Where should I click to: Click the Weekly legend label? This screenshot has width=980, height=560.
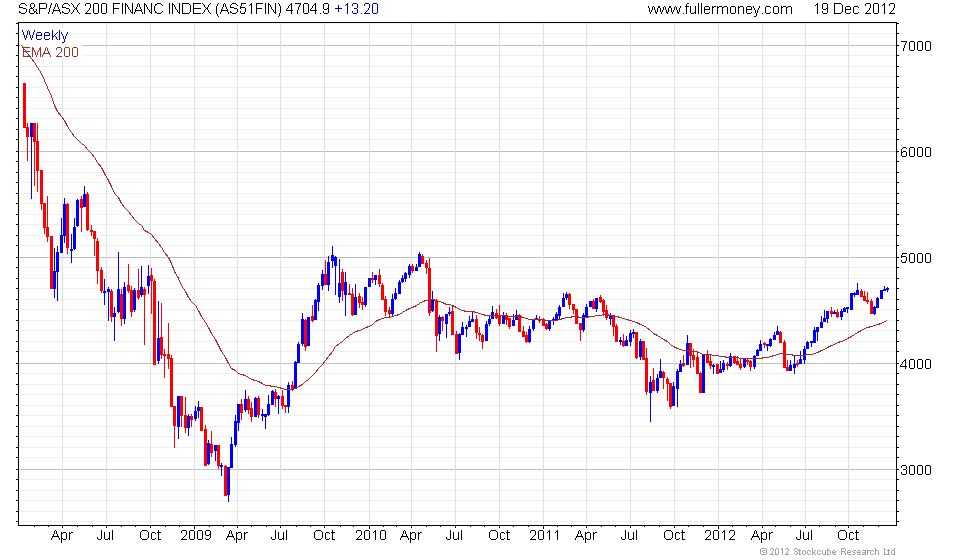(44, 36)
